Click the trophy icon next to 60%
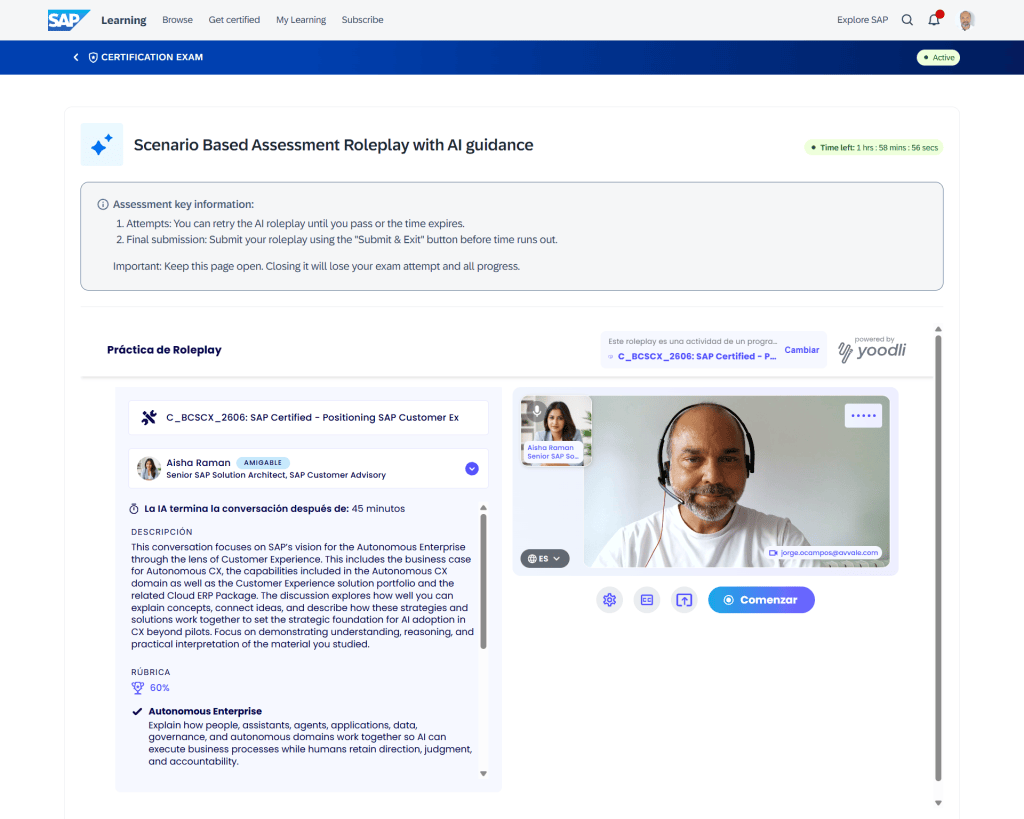 click(137, 688)
